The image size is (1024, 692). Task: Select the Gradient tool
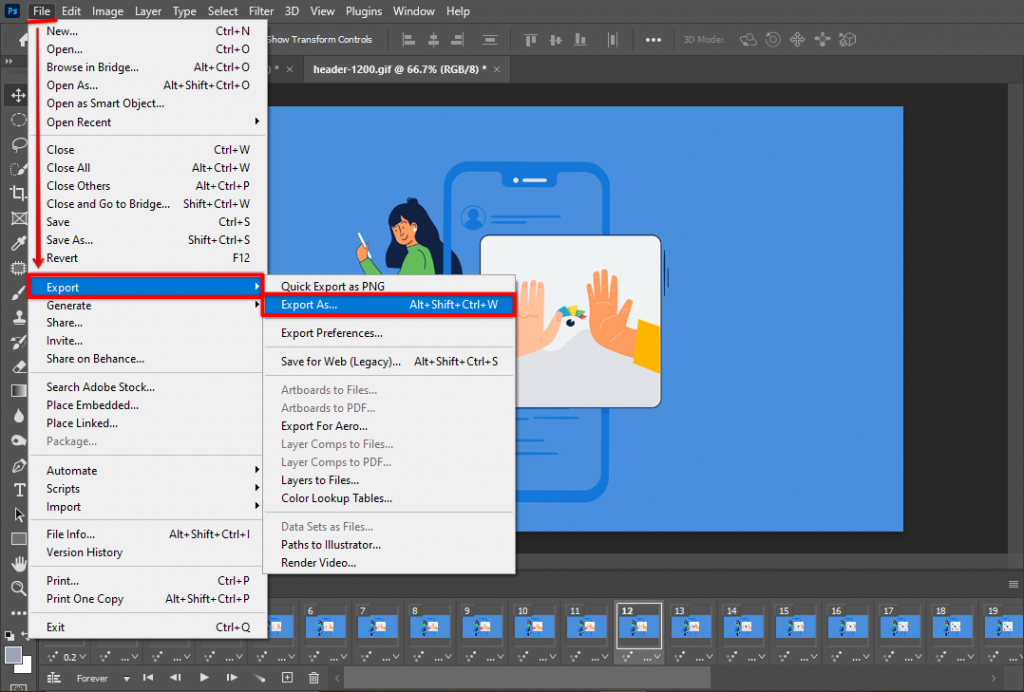click(x=17, y=390)
